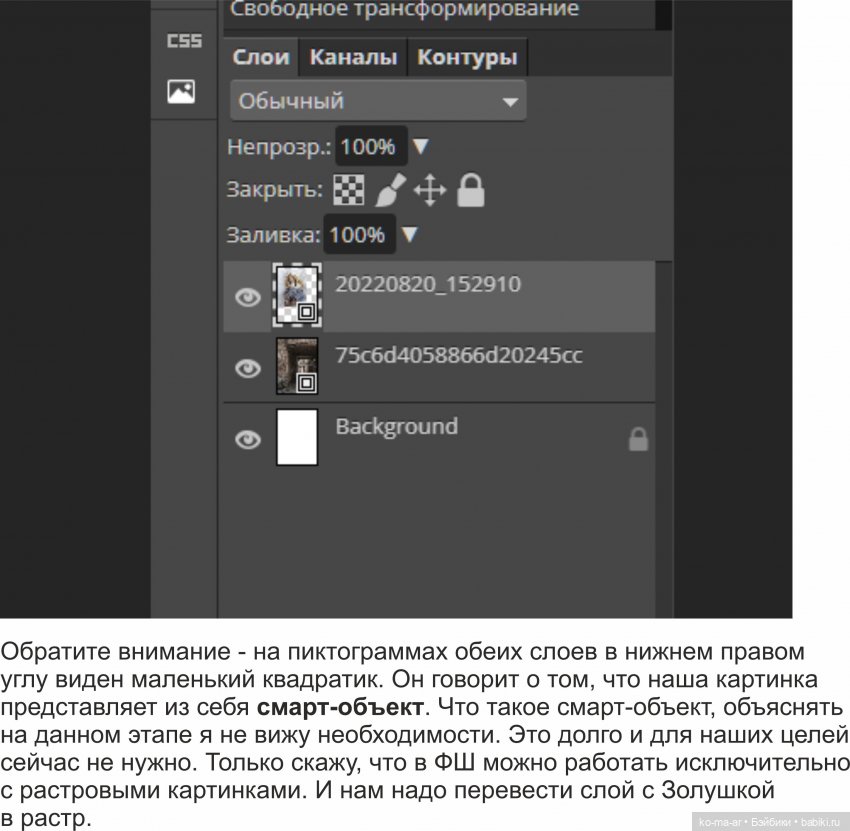
Task: Open the Непрозр. opacity dropdown arrow
Action: click(420, 146)
